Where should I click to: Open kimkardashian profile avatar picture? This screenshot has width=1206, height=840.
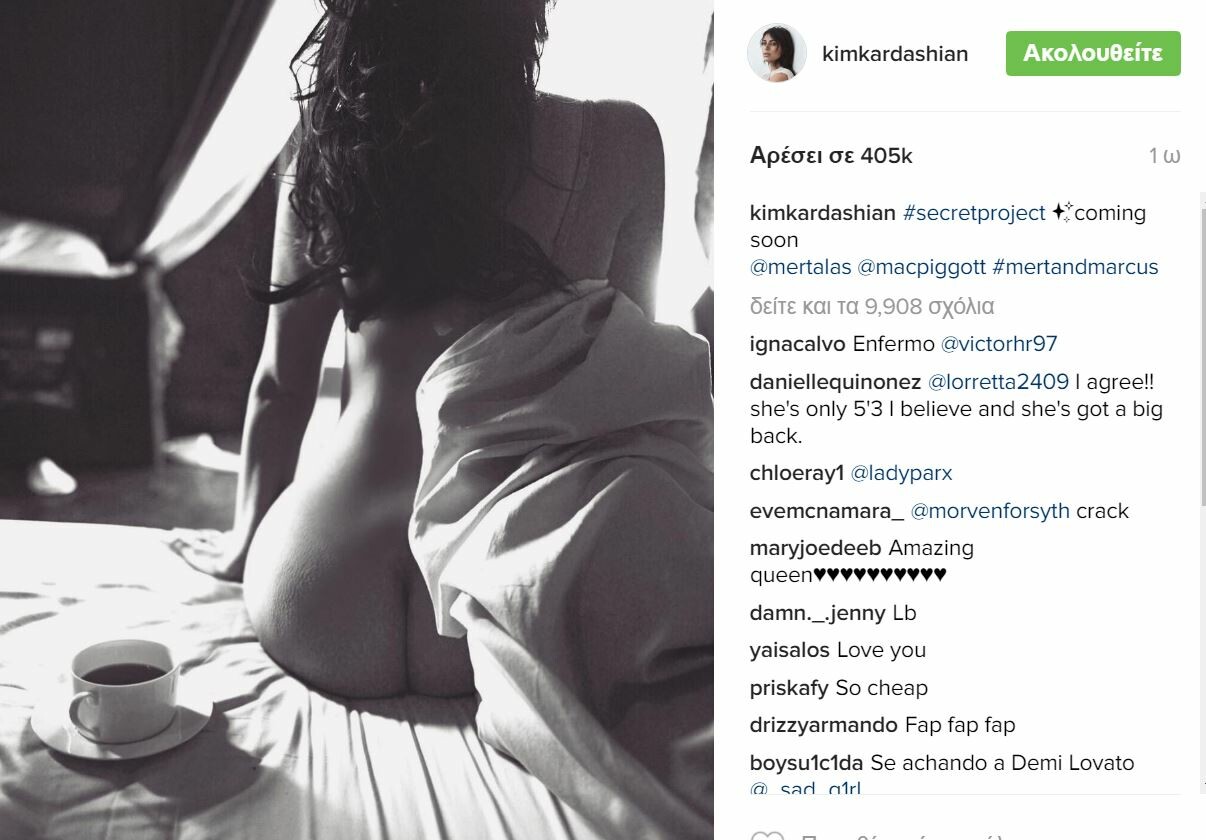click(x=777, y=53)
